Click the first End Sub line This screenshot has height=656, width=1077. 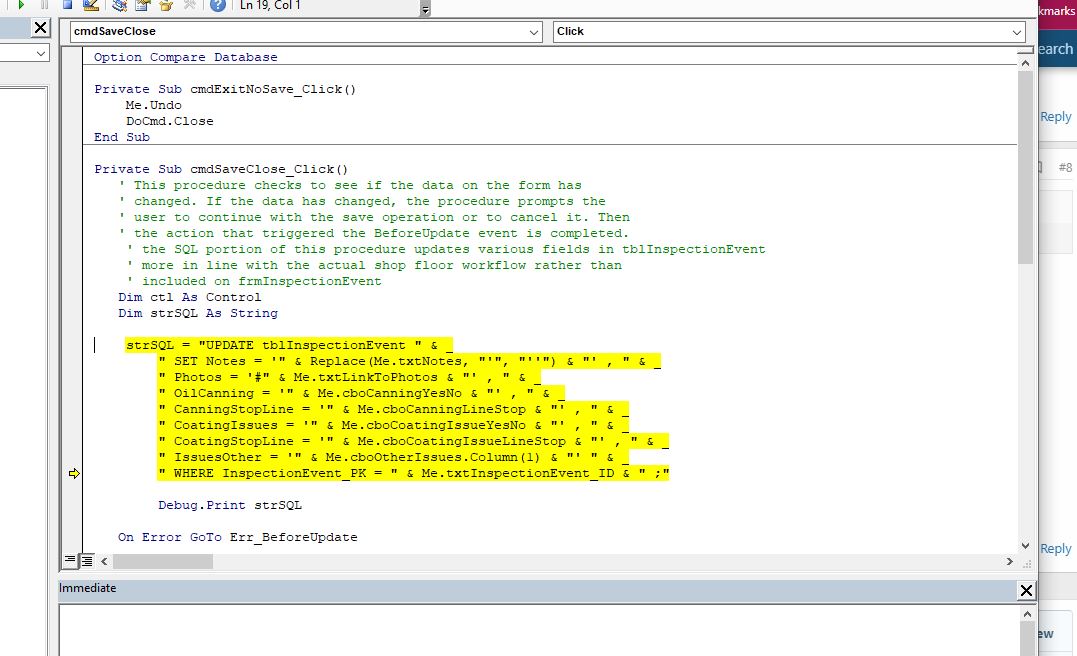coord(122,137)
